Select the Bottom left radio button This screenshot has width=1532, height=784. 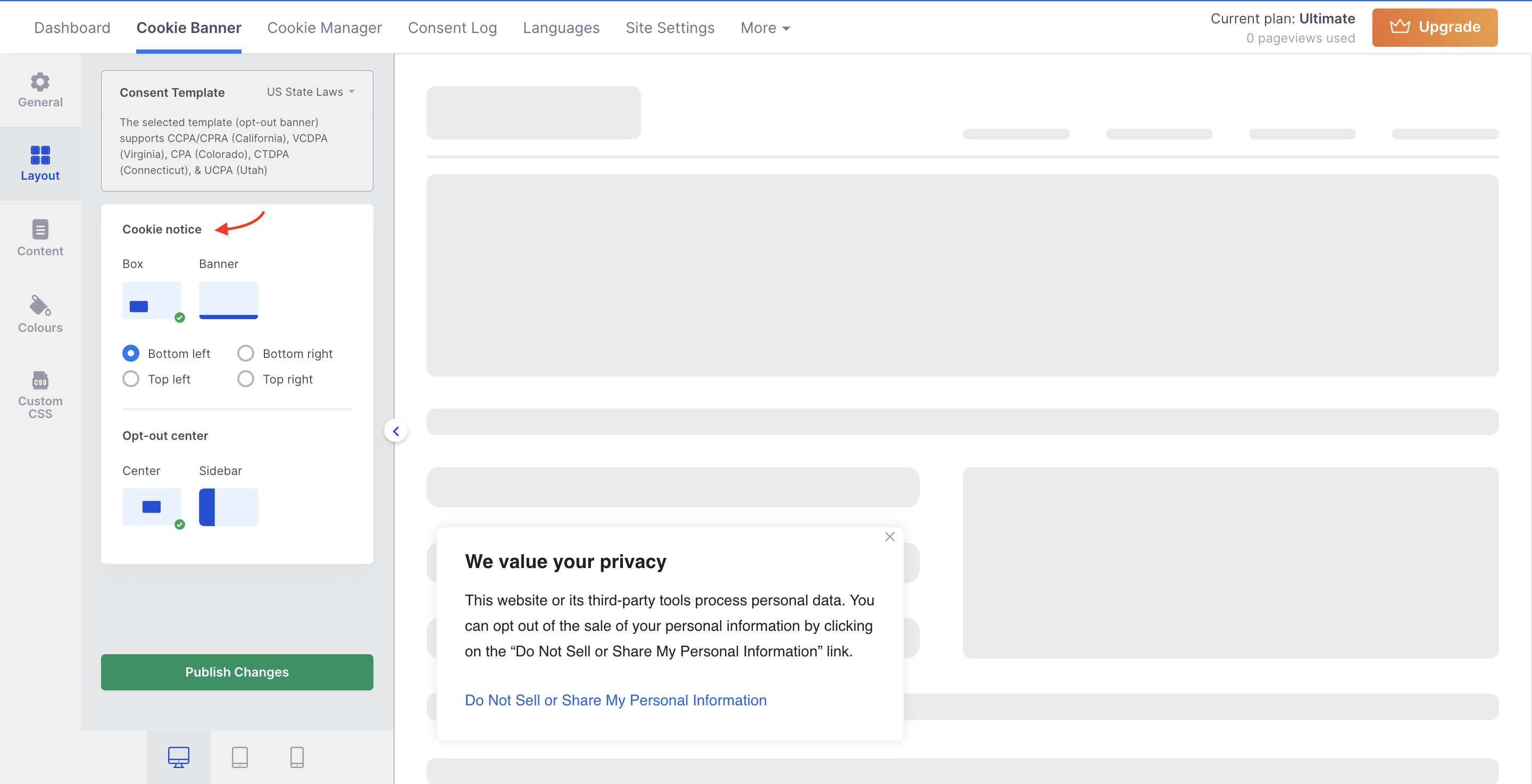click(131, 353)
